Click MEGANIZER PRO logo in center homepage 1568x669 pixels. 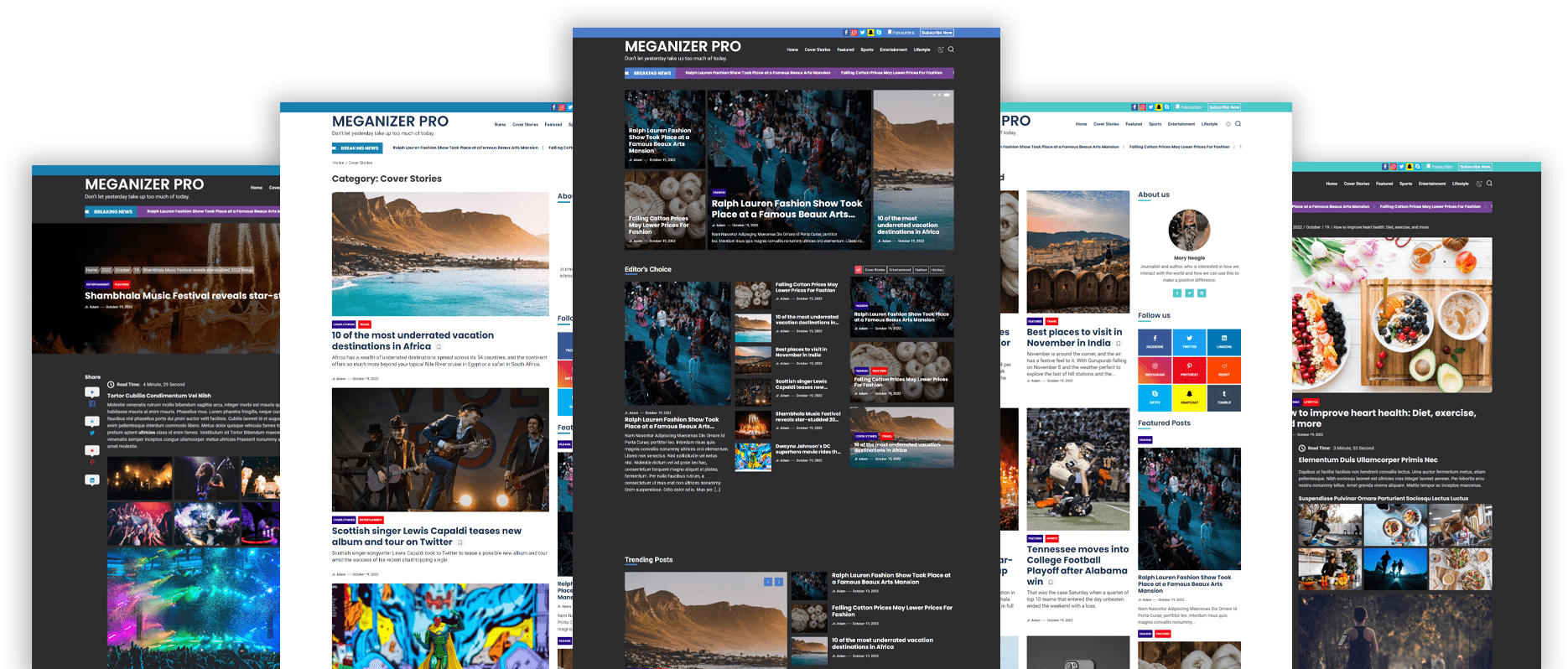[x=683, y=46]
